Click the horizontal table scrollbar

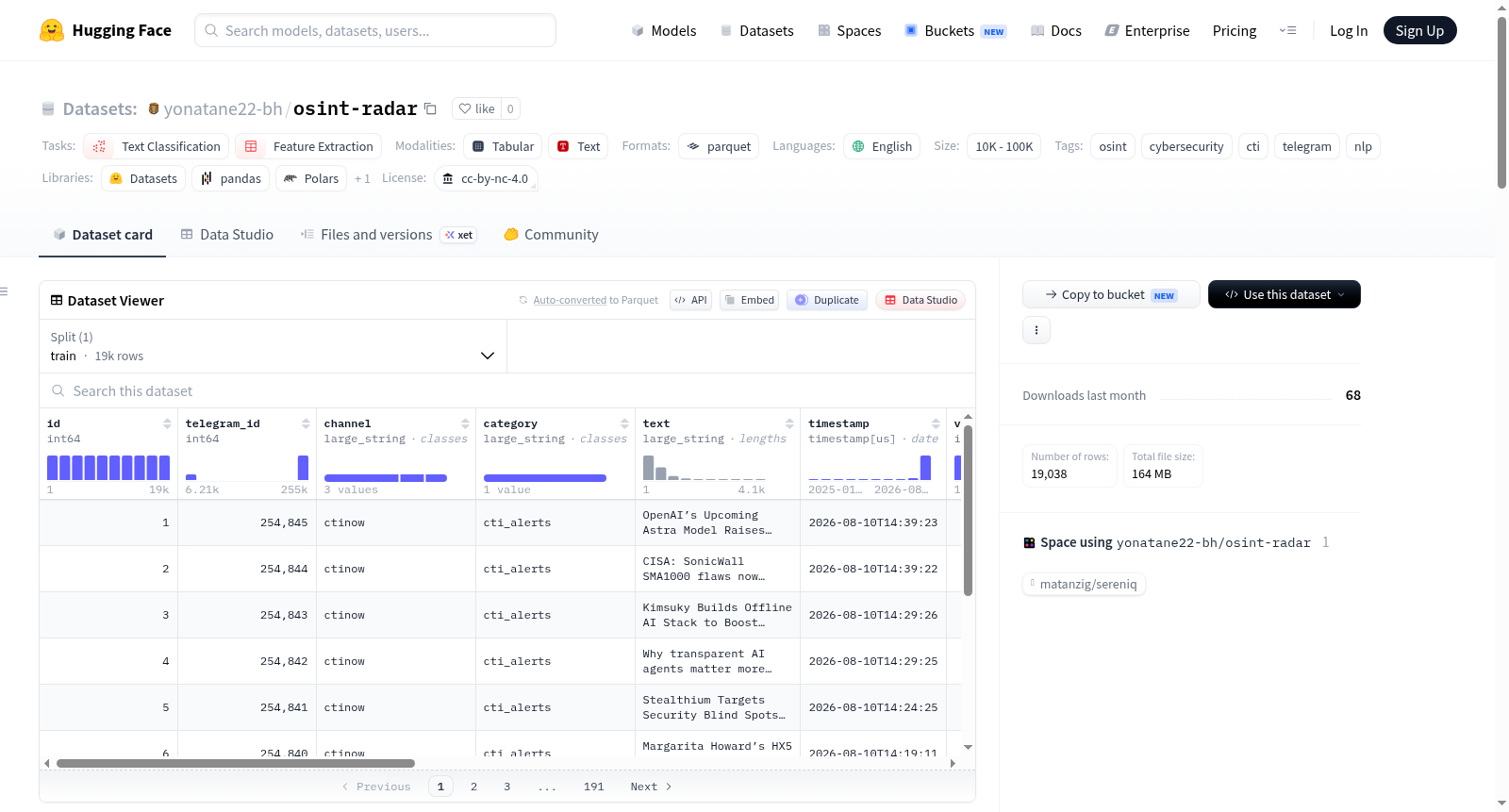[236, 763]
